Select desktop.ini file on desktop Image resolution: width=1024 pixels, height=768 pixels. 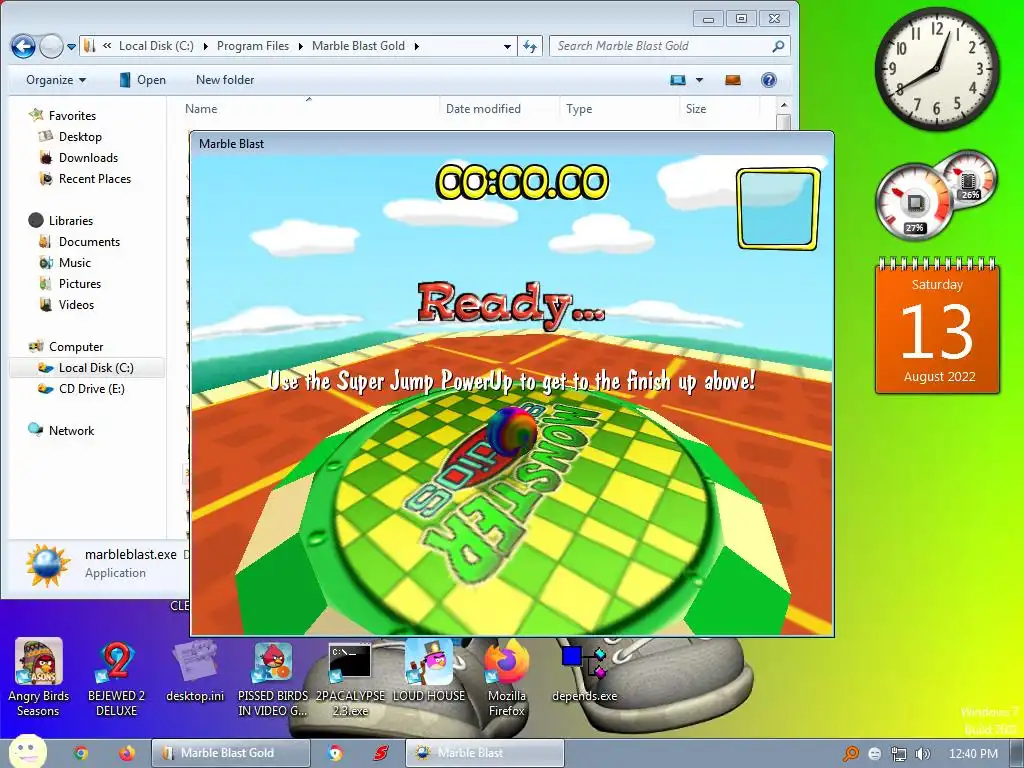coord(195,673)
